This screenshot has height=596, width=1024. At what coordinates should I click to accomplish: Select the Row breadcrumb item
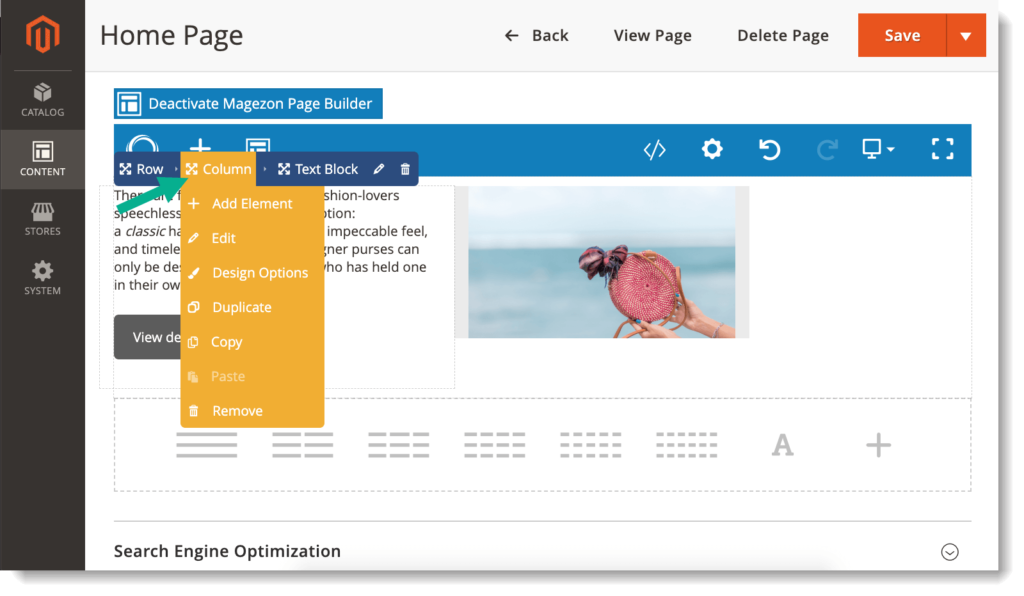pos(142,169)
